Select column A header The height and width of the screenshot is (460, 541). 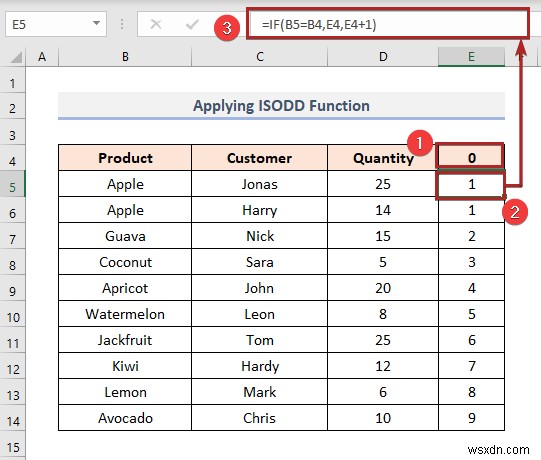(42, 57)
